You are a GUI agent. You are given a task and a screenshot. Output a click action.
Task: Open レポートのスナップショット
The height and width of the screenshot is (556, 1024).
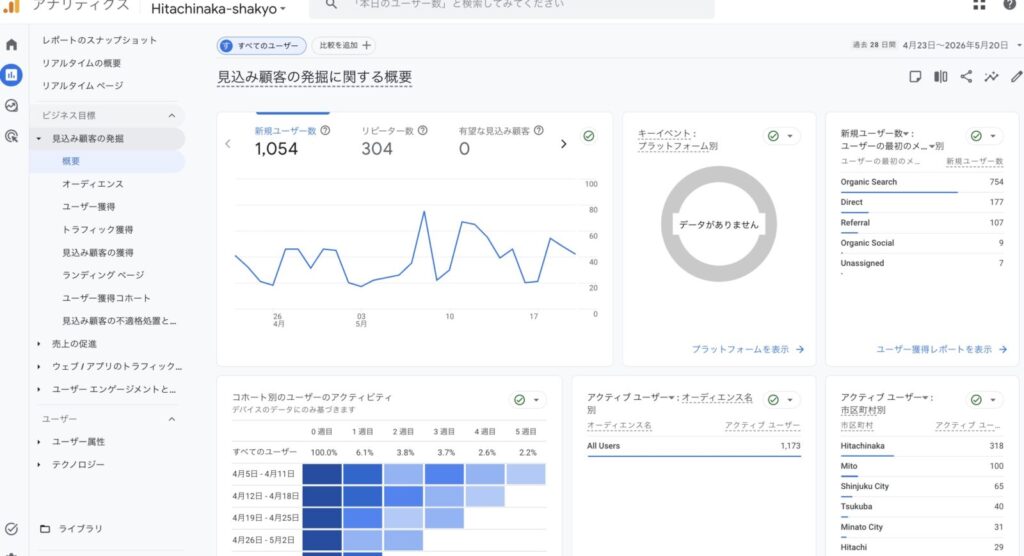pyautogui.click(x=99, y=40)
